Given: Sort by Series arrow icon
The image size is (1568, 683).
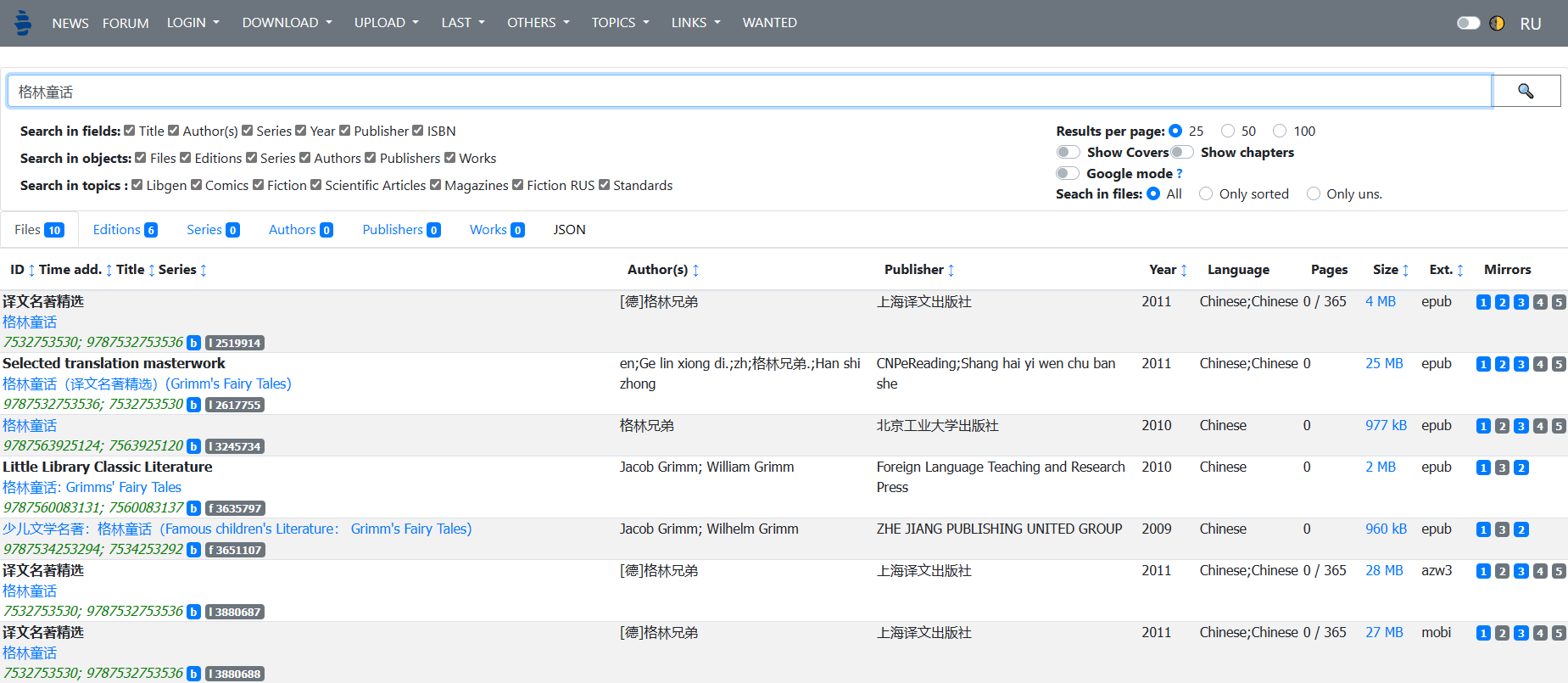Looking at the screenshot, I should [204, 270].
